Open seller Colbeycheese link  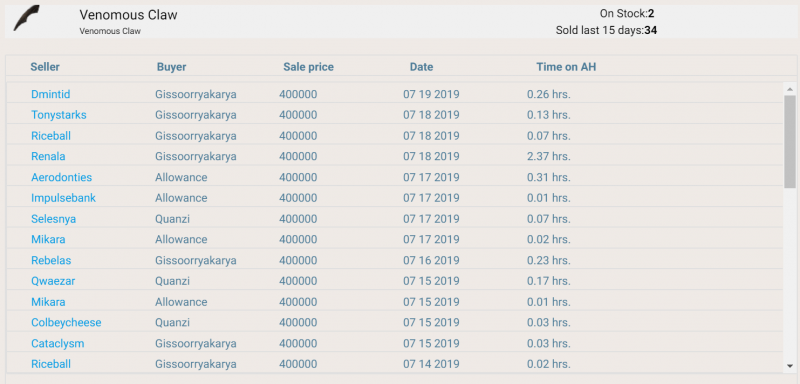[x=66, y=323]
